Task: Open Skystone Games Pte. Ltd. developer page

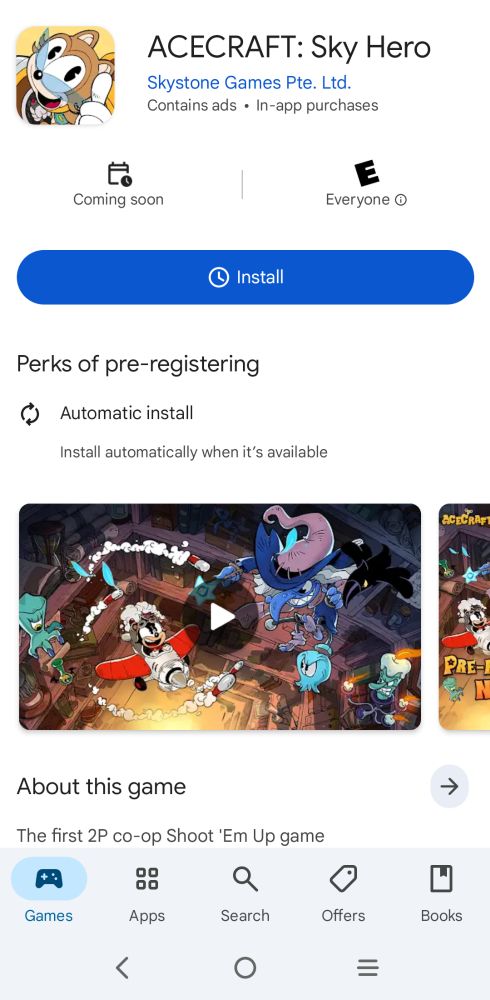Action: (x=249, y=82)
